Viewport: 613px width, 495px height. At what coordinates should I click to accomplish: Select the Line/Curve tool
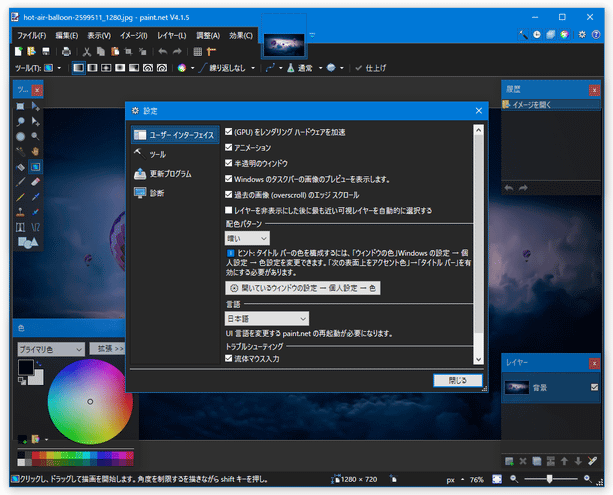tap(35, 228)
